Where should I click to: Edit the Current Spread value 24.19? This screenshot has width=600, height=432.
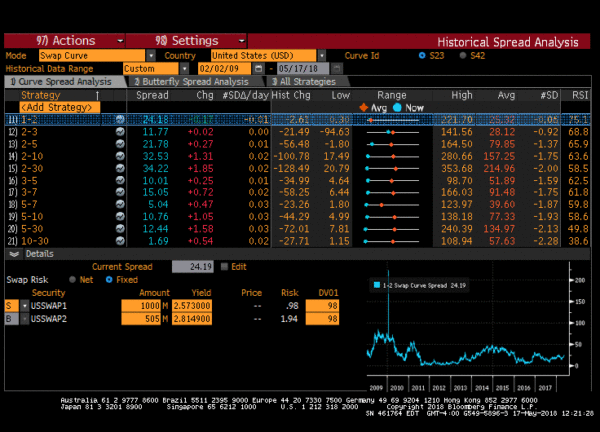(192, 267)
